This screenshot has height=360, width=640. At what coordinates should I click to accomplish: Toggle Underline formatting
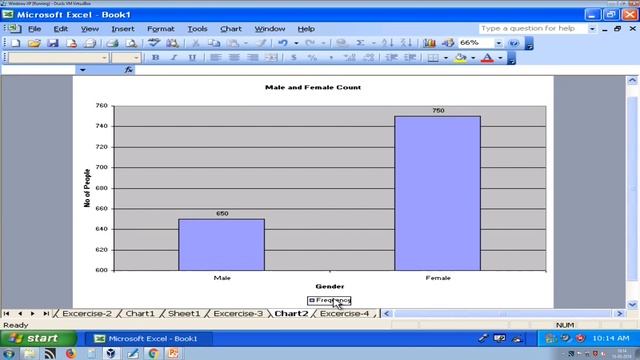point(192,58)
